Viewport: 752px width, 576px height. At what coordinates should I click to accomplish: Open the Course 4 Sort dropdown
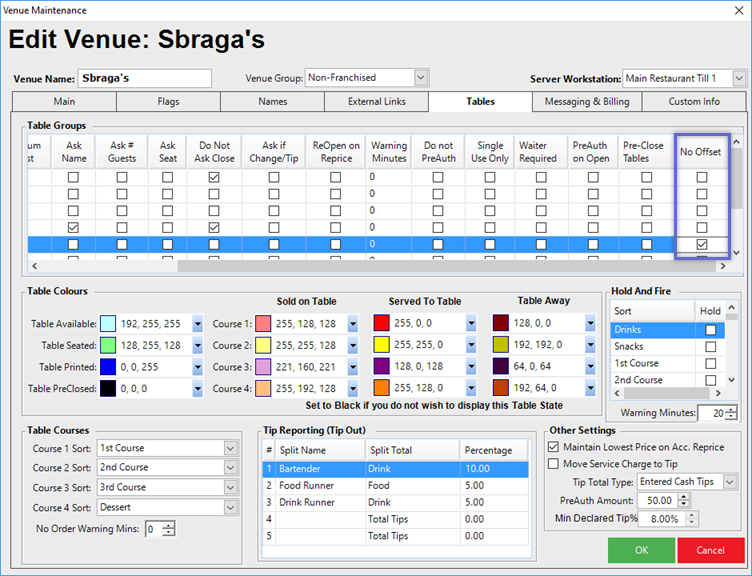pos(230,507)
